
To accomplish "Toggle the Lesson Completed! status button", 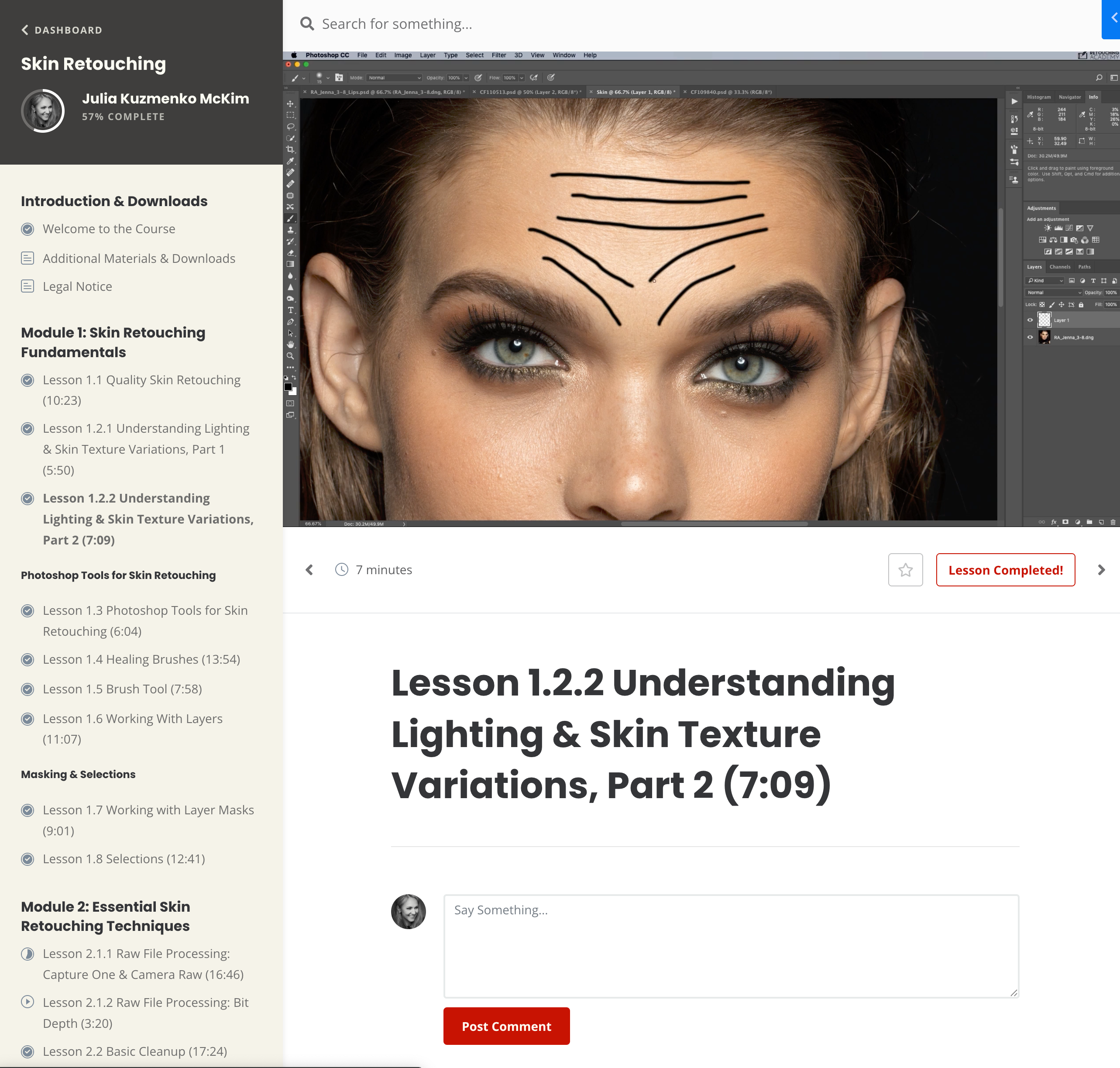I will 1005,570.
